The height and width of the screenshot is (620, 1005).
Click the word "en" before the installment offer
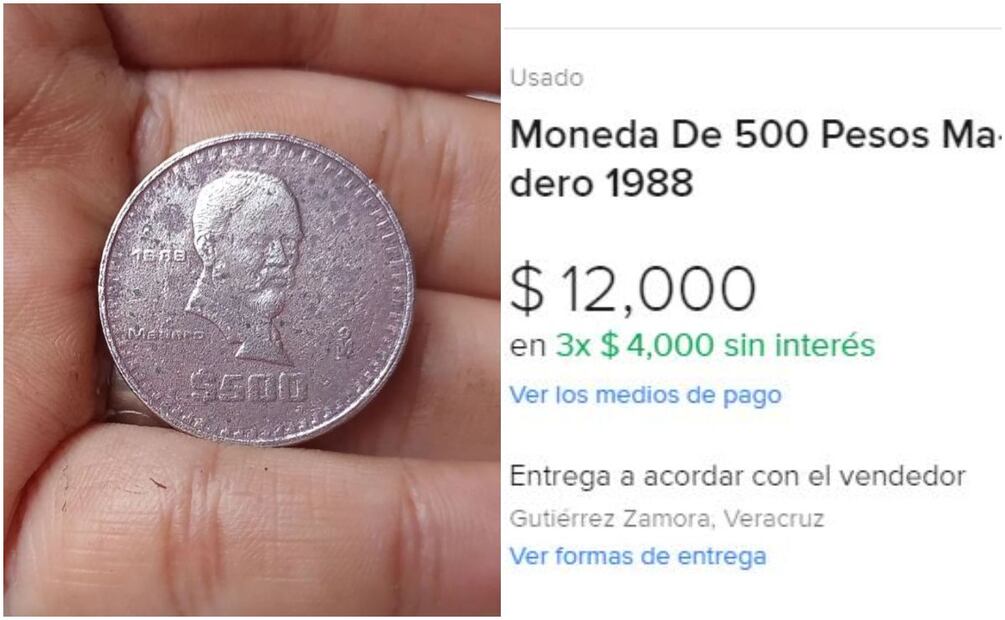pos(527,347)
